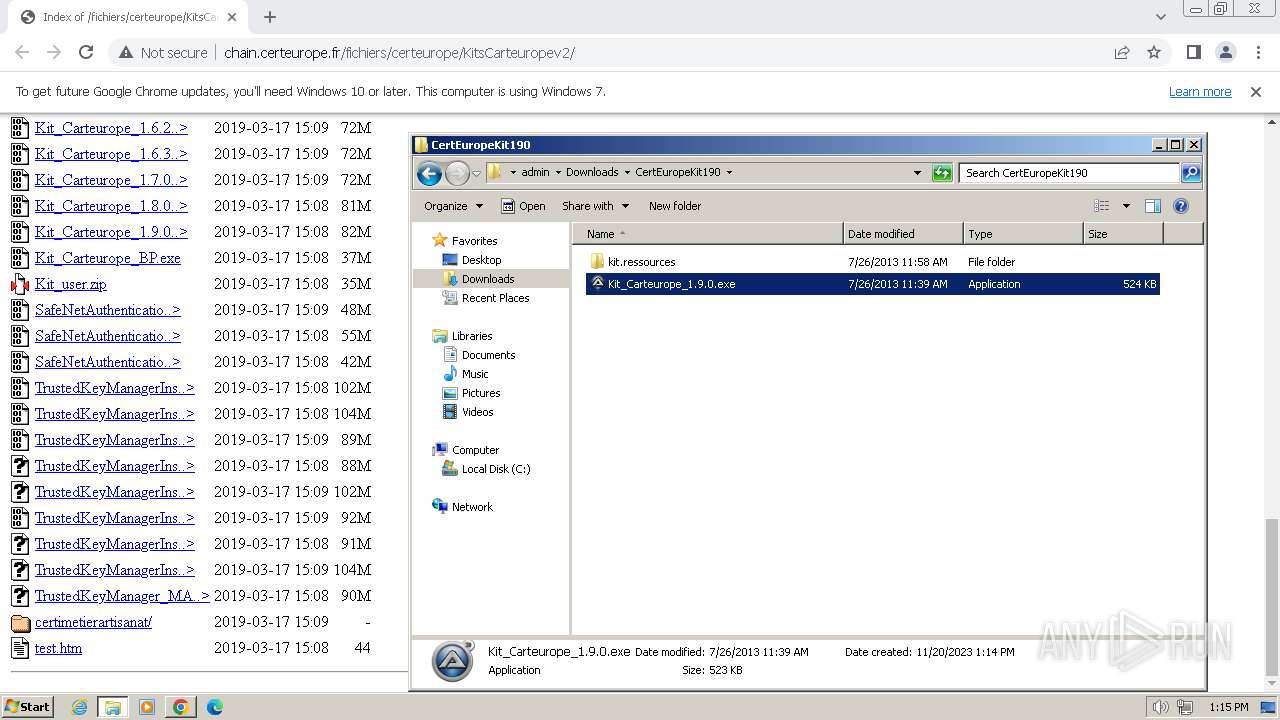Click the volume speaker tray icon
The image size is (1280, 720).
click(x=1160, y=707)
